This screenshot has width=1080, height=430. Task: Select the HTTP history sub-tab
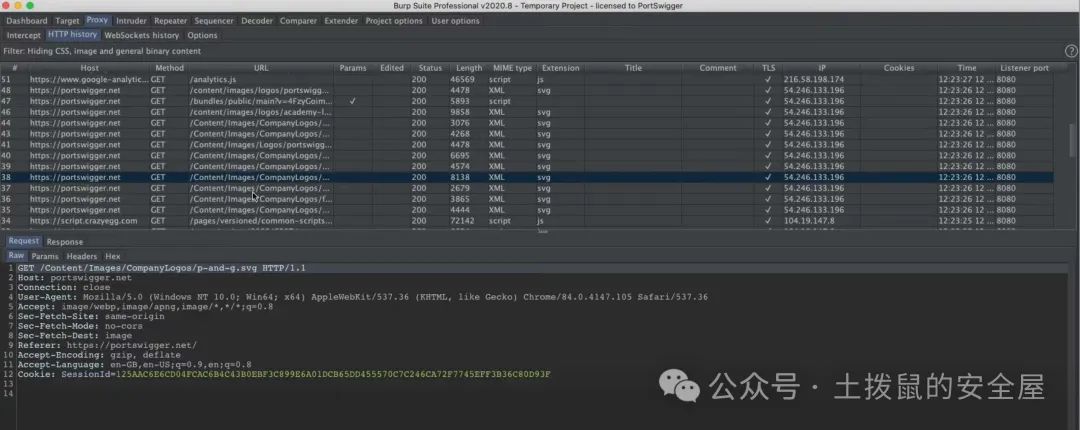click(x=72, y=34)
